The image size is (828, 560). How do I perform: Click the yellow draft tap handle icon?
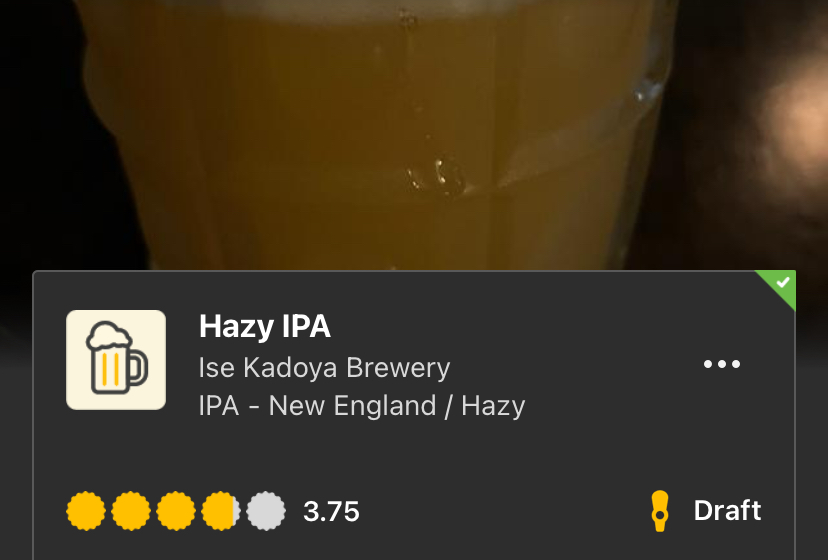[660, 511]
